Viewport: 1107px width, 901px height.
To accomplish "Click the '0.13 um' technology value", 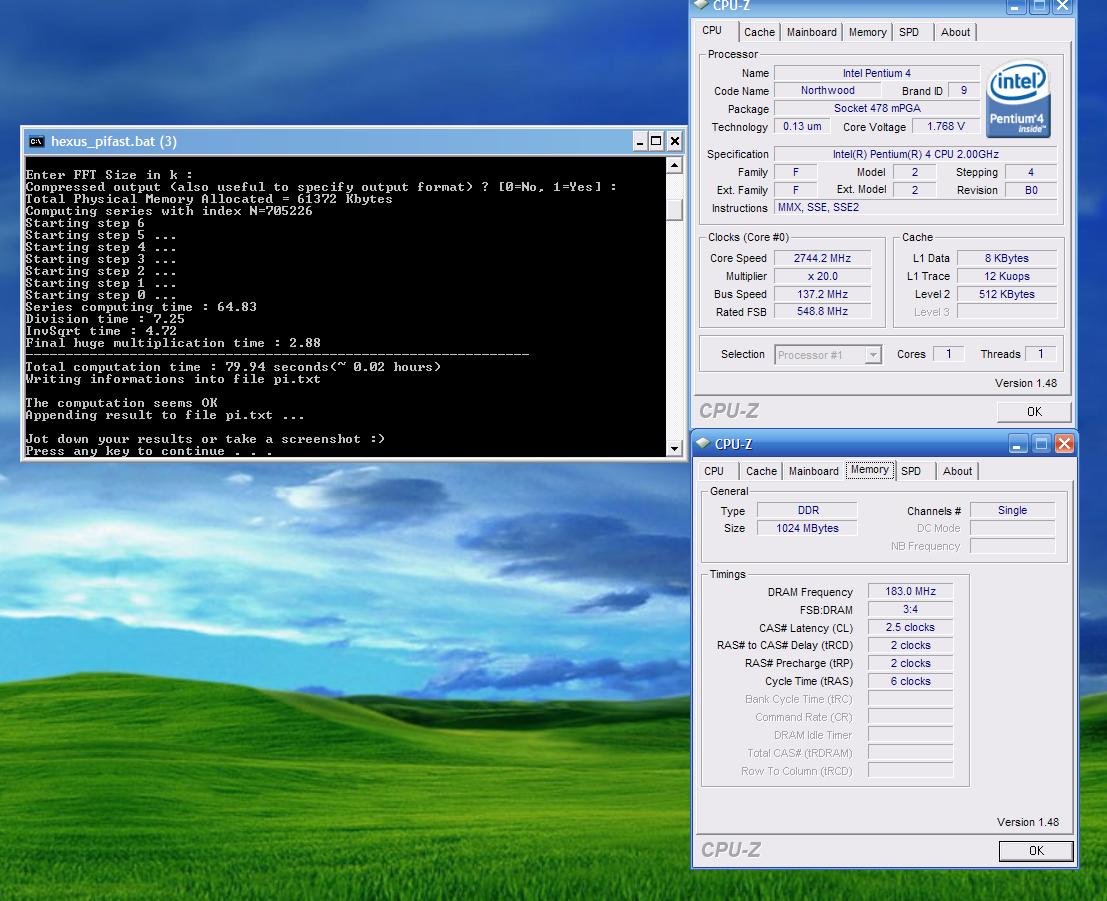I will point(802,126).
